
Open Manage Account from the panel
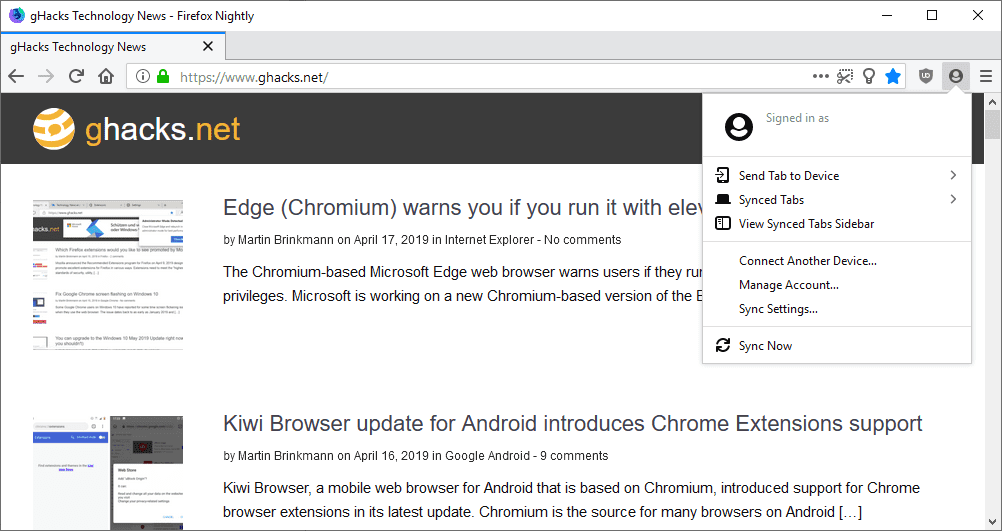pos(788,285)
